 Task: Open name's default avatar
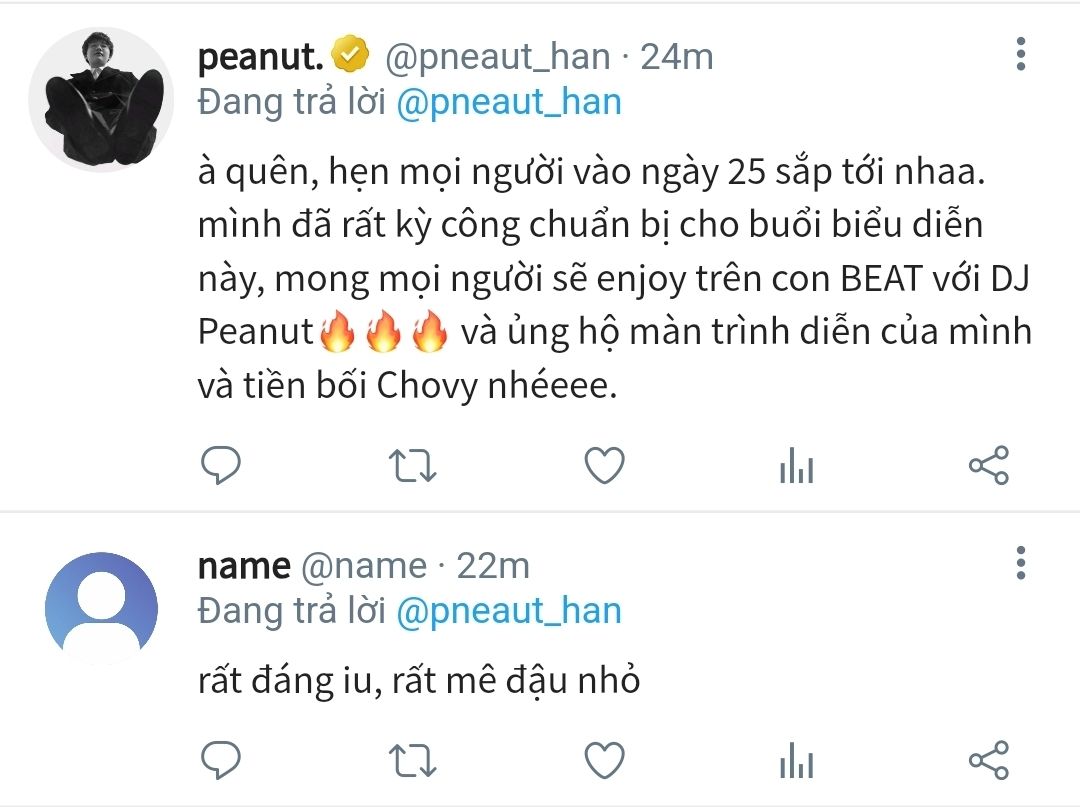[101, 608]
